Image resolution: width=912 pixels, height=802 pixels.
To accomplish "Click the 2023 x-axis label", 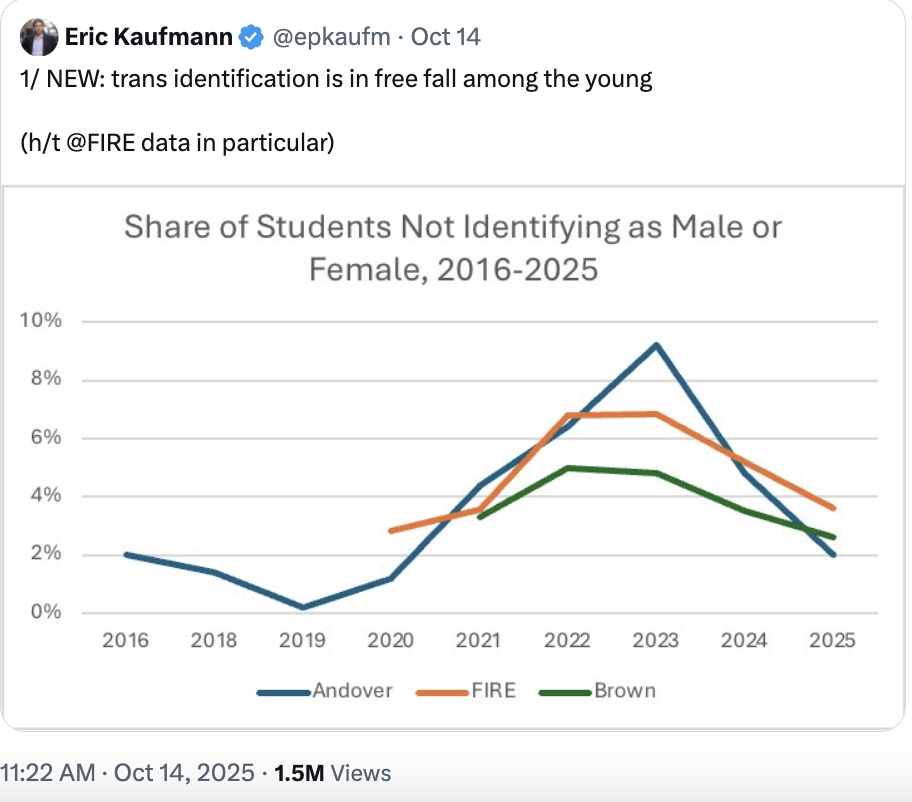I will pos(656,641).
